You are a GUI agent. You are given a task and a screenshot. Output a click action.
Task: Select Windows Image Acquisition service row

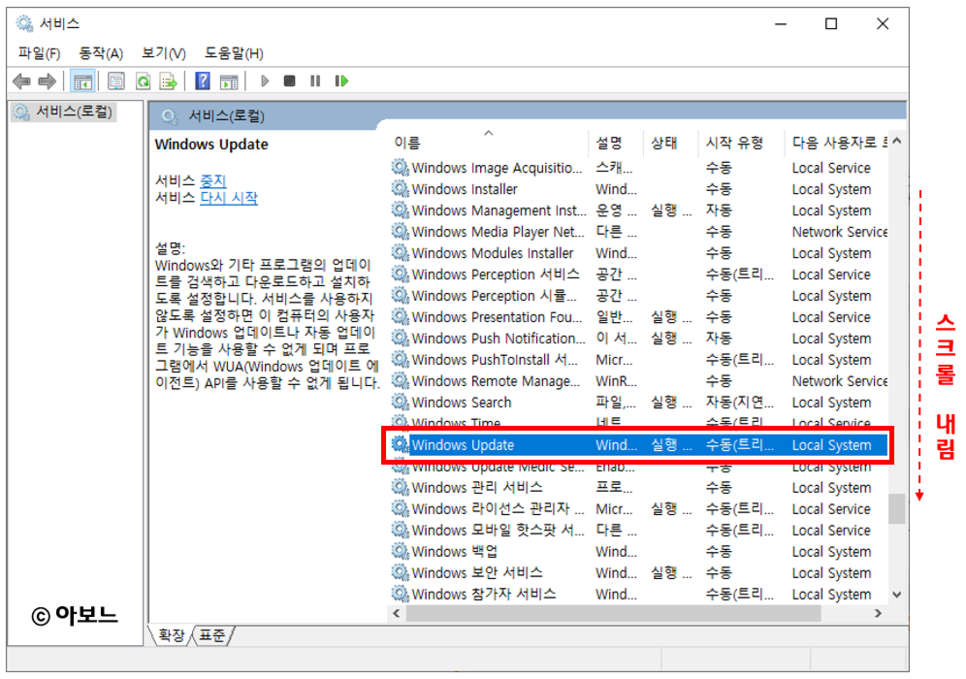(639, 168)
